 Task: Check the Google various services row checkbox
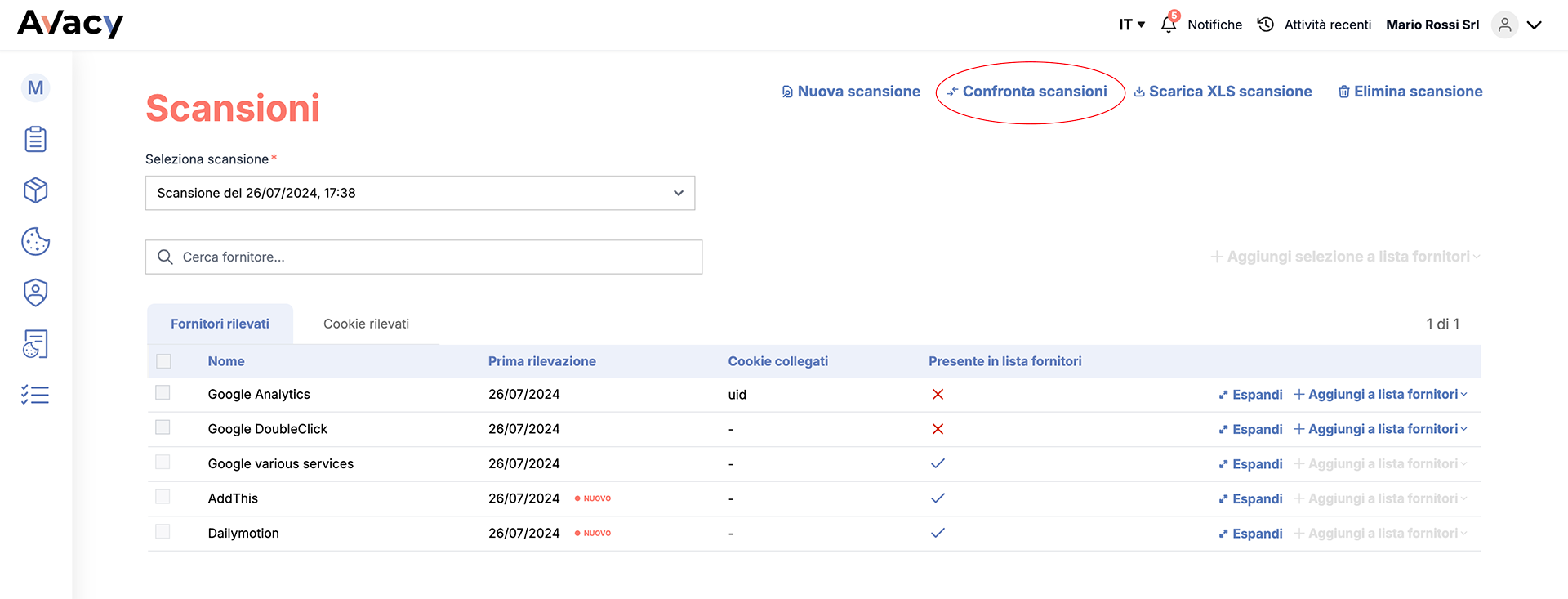163,463
